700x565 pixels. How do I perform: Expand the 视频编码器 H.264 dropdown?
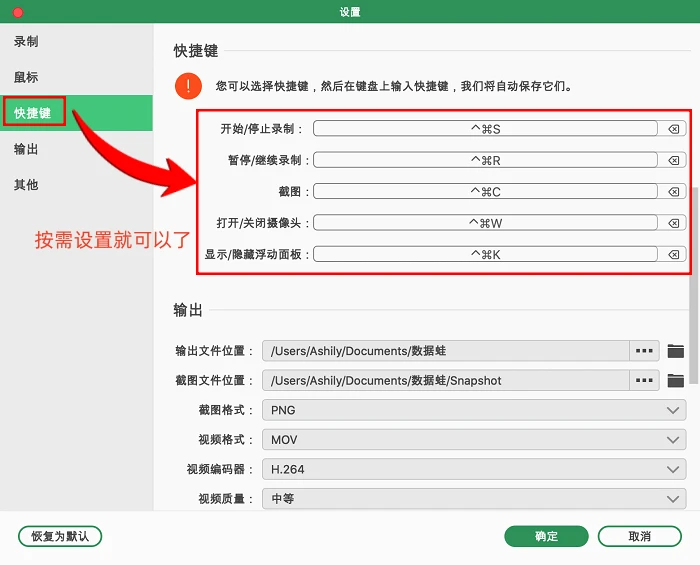[x=474, y=469]
